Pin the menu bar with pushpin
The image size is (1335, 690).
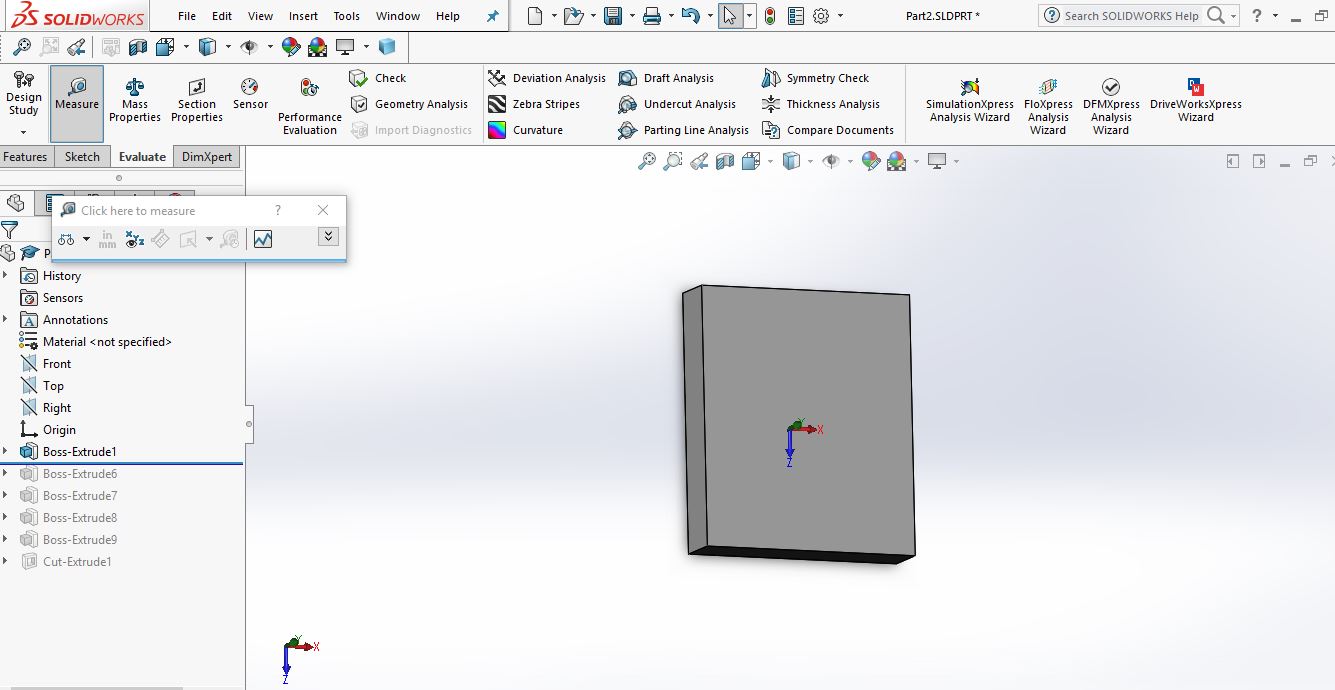492,16
